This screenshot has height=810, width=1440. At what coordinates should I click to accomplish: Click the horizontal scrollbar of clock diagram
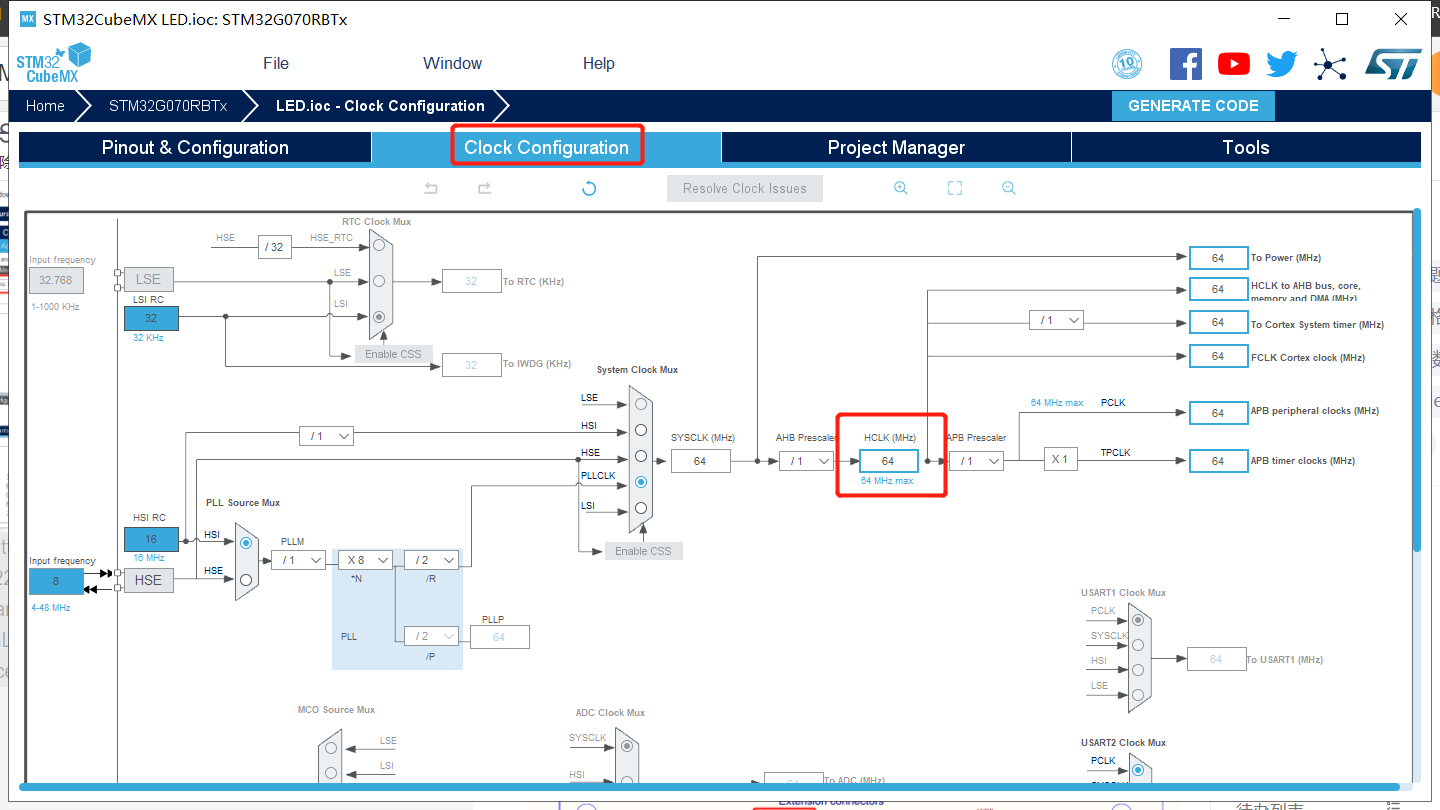click(710, 787)
